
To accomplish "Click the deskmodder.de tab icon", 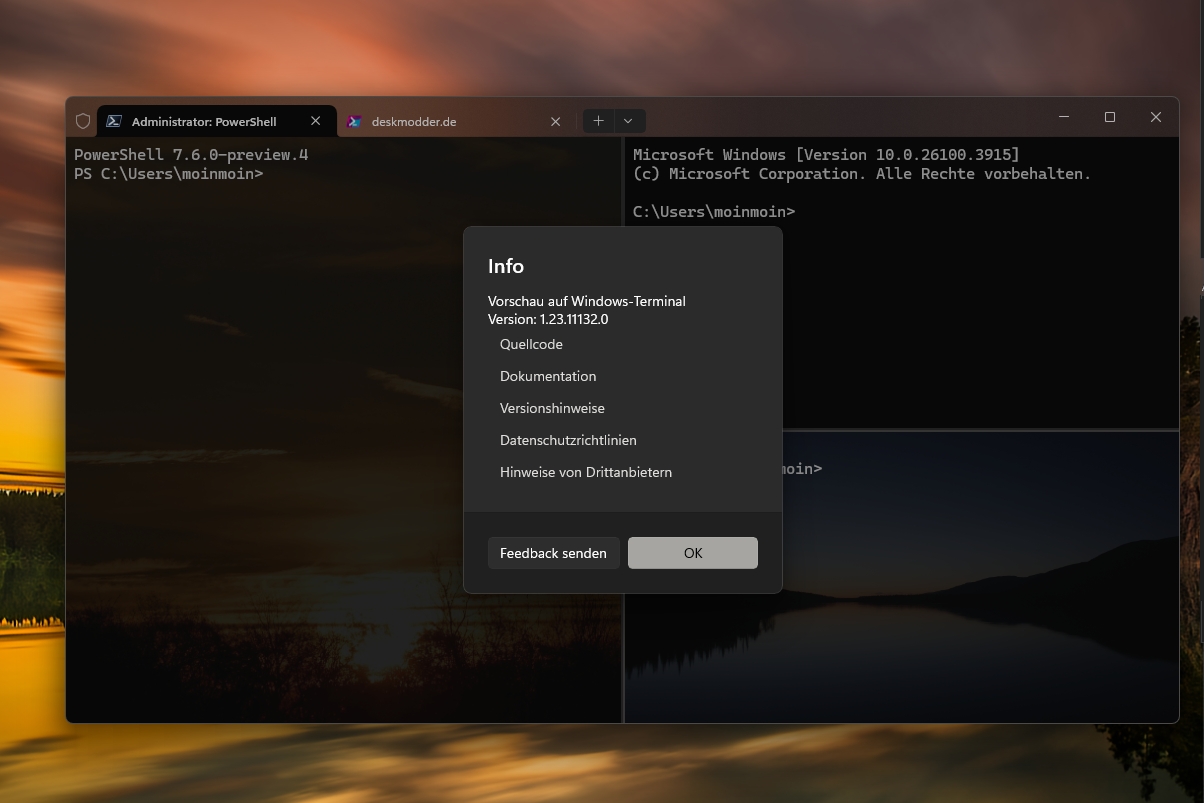I will coord(354,121).
